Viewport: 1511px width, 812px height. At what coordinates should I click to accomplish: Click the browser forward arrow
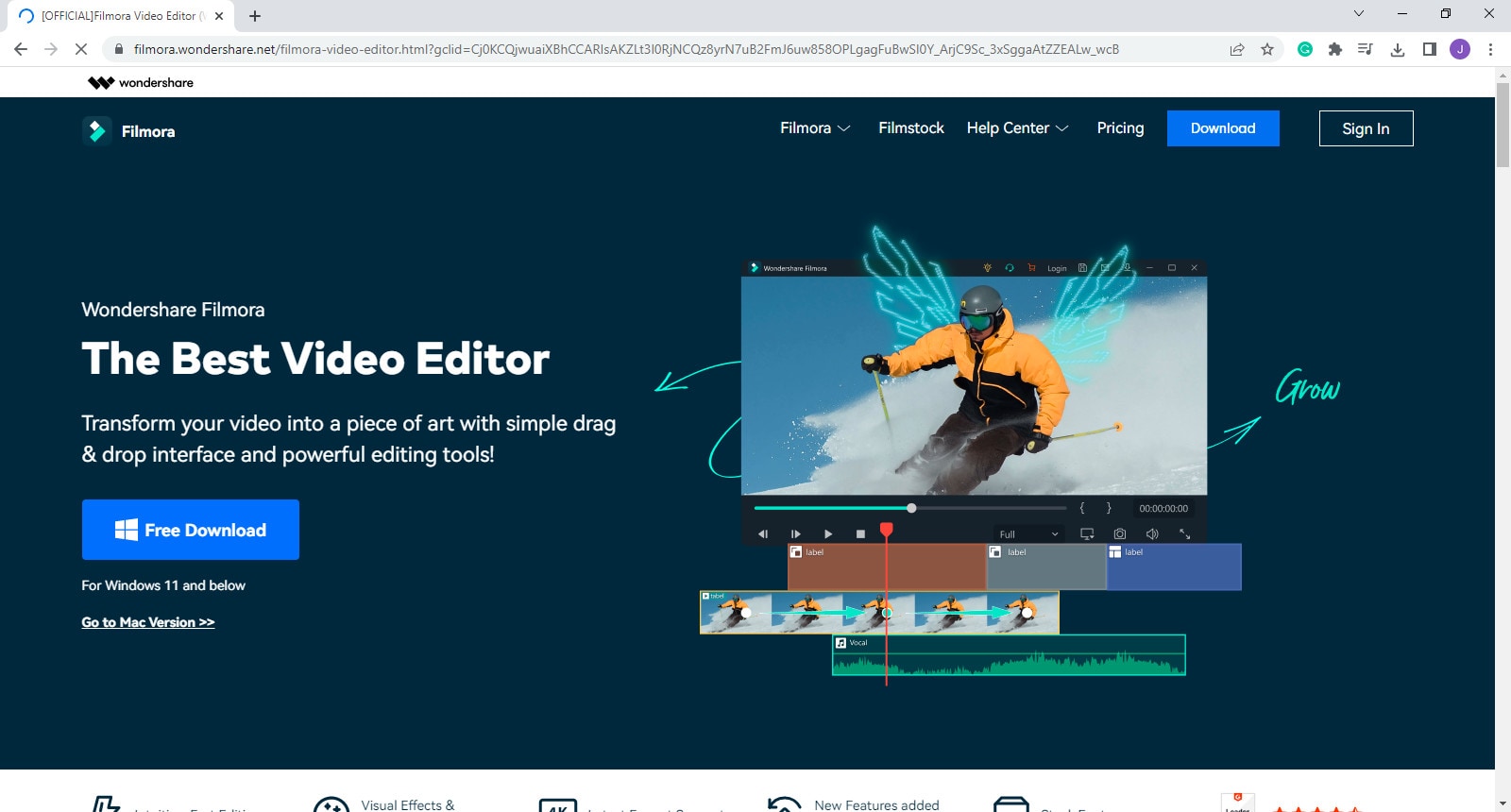[x=51, y=49]
